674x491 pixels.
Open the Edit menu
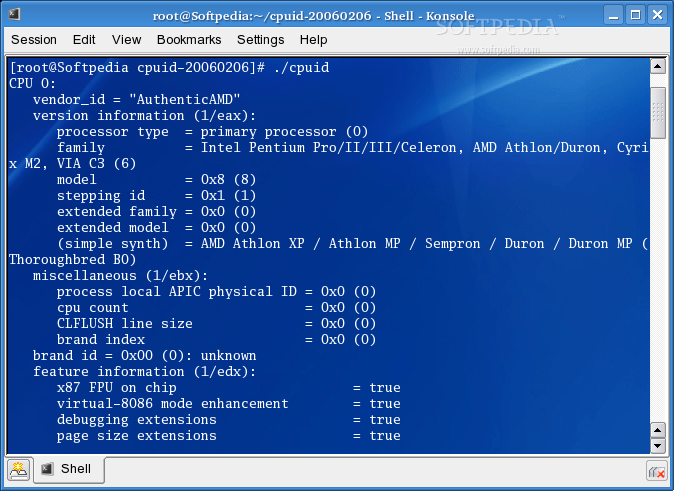84,40
